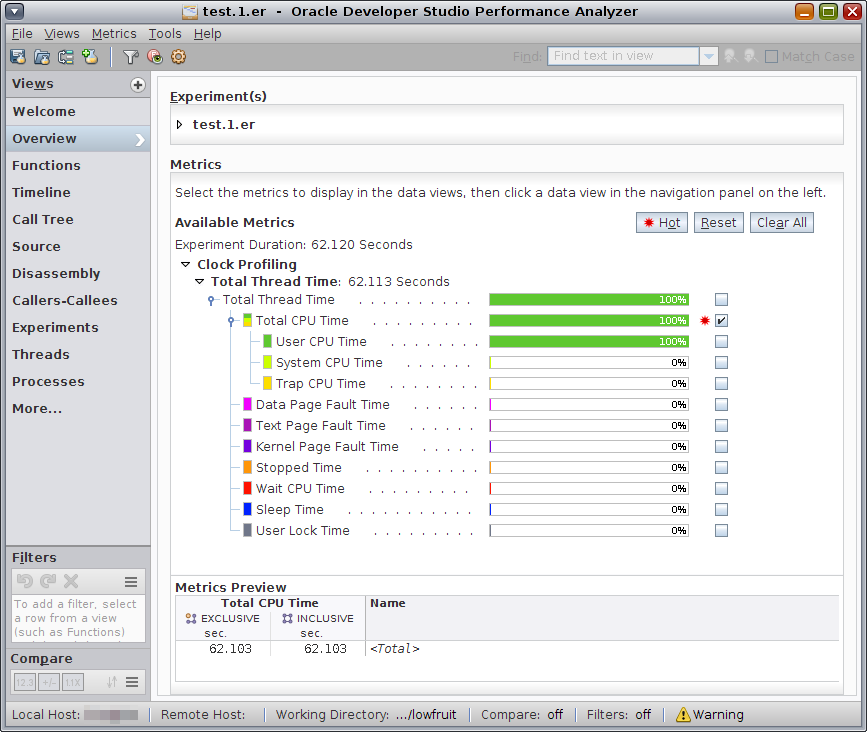The image size is (867, 732).
Task: Click the Aggregate Experiments flask-plus icon
Action: click(x=90, y=56)
